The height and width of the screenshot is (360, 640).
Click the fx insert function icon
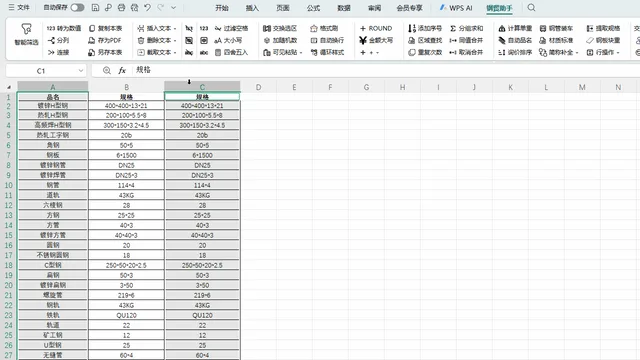pyautogui.click(x=122, y=70)
